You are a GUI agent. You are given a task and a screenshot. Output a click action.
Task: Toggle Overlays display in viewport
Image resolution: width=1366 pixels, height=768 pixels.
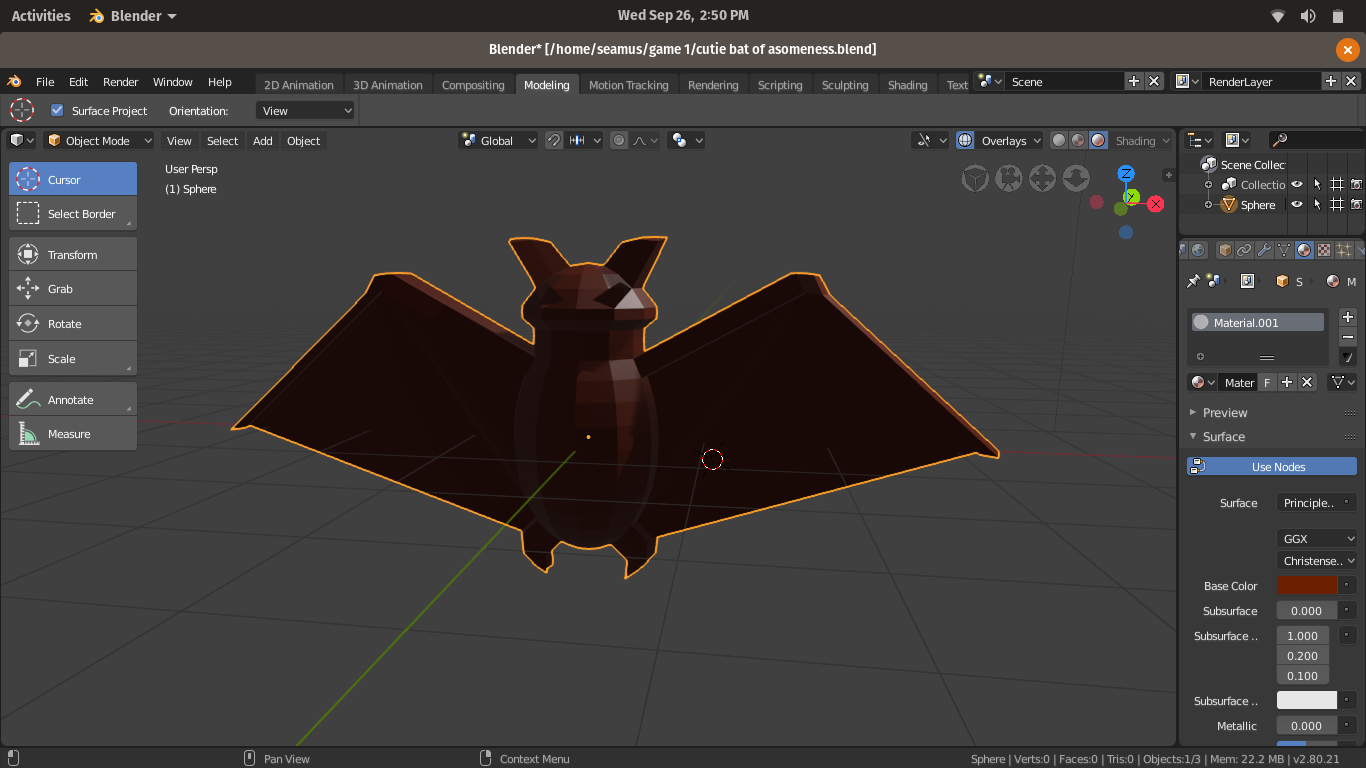click(x=965, y=141)
